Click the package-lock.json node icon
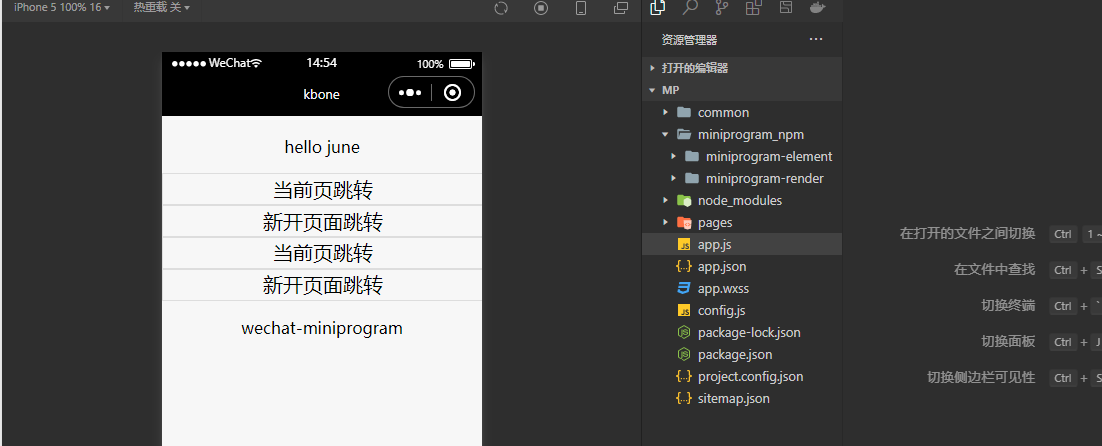The image size is (1102, 446). coord(683,332)
